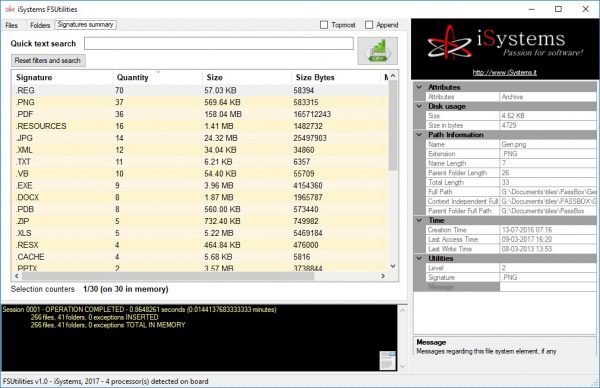Click the 165712243 size bytes cell
This screenshot has width=600, height=388.
pyautogui.click(x=312, y=114)
